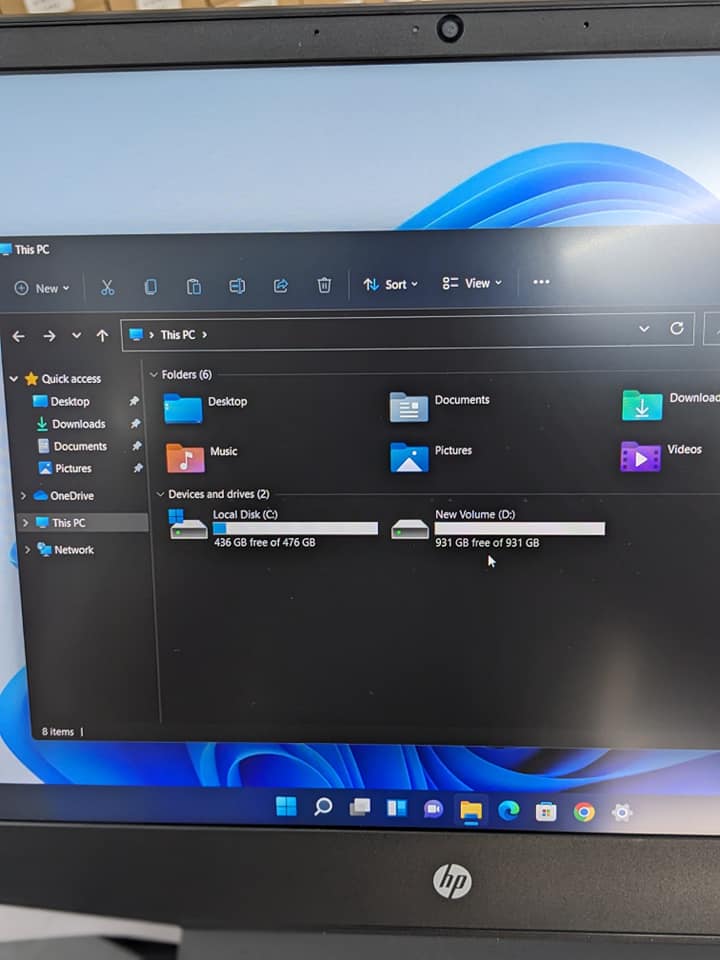Go up one folder level arrow
Viewport: 720px width, 960px height.
point(102,336)
